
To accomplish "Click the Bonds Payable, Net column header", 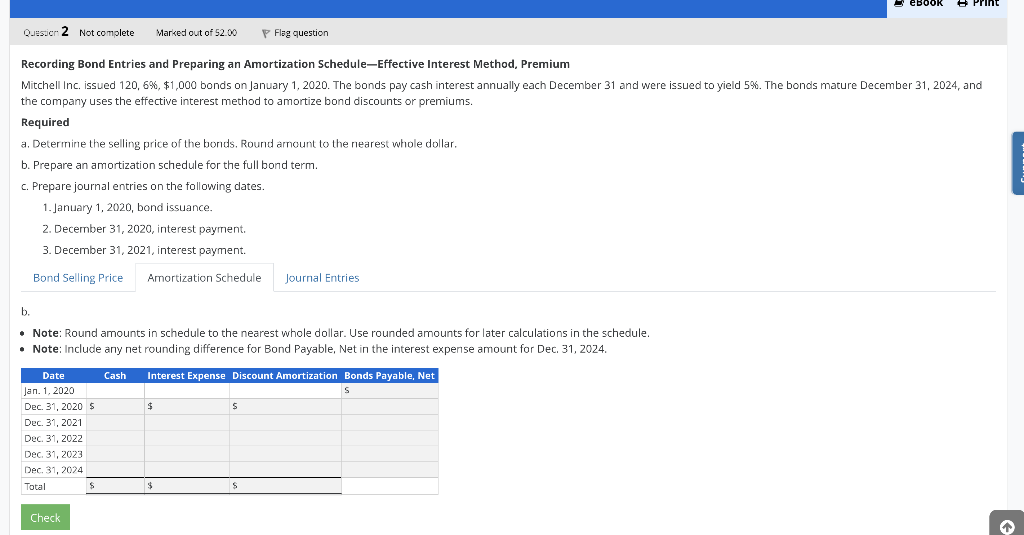I will click(x=389, y=376).
